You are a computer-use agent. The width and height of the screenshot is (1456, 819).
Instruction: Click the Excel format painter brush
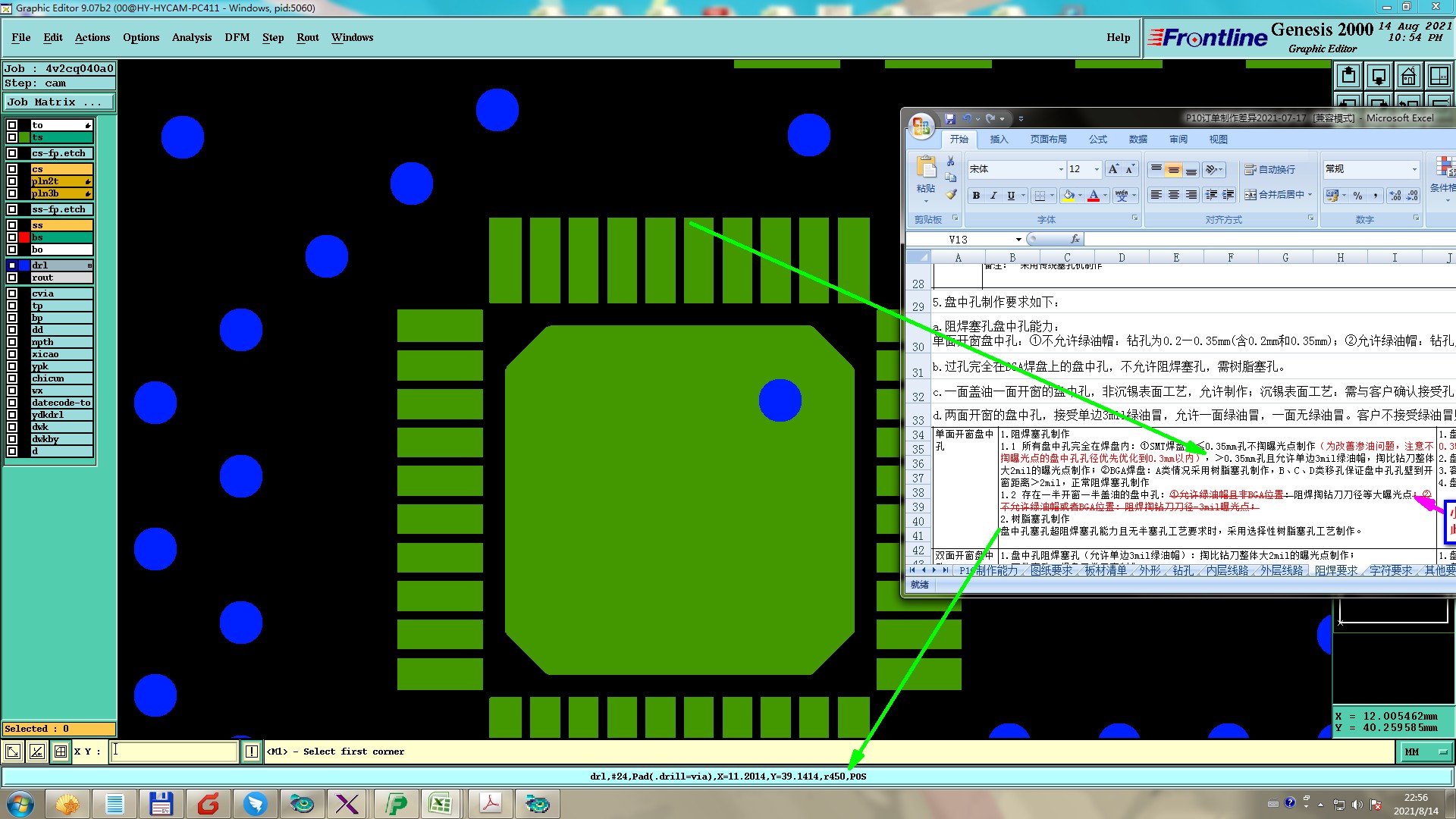[951, 195]
